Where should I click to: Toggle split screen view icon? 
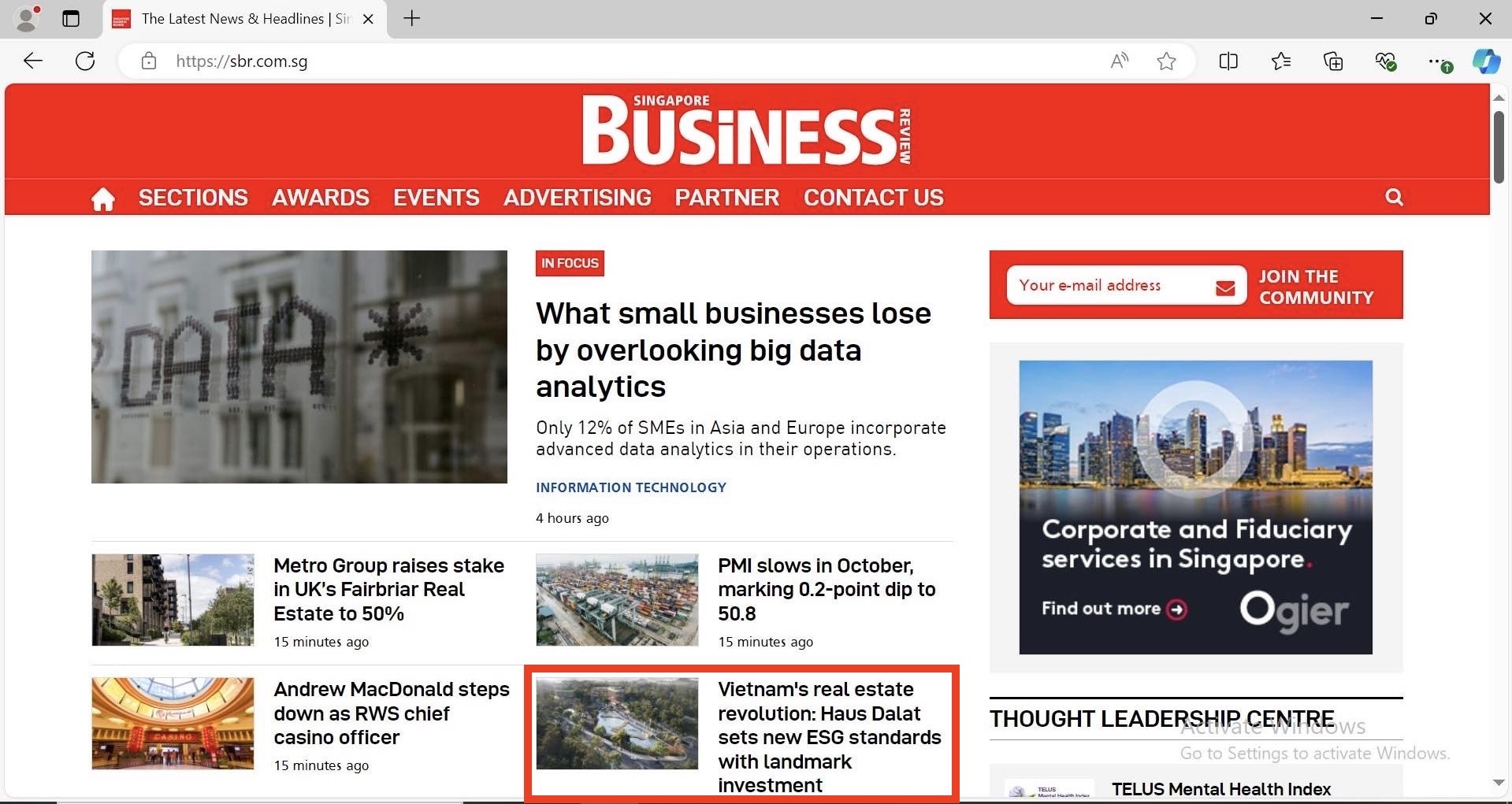pyautogui.click(x=1228, y=61)
